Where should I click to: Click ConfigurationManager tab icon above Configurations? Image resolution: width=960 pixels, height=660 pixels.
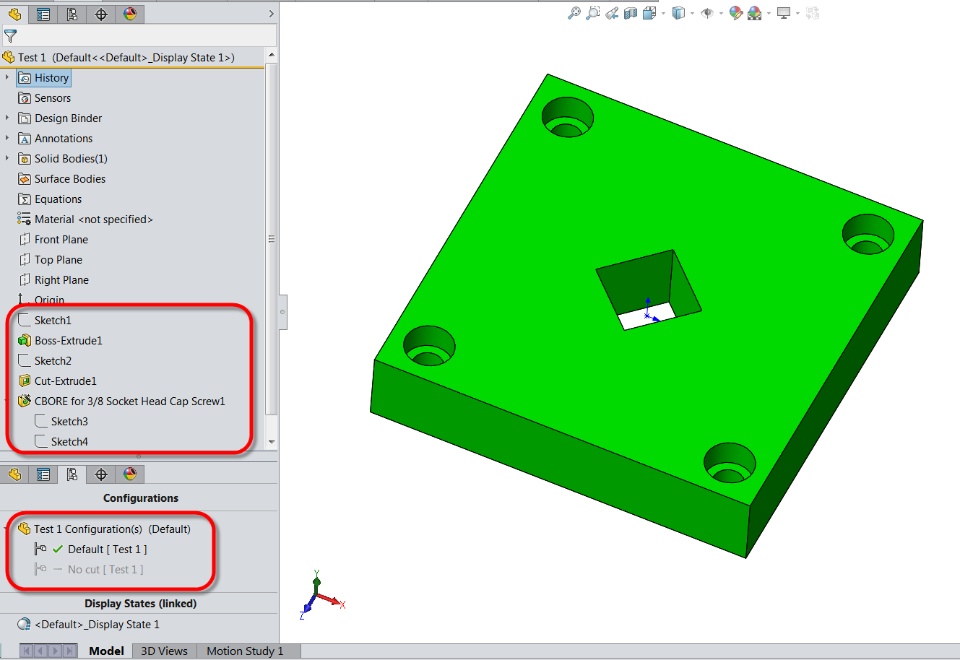tap(72, 474)
